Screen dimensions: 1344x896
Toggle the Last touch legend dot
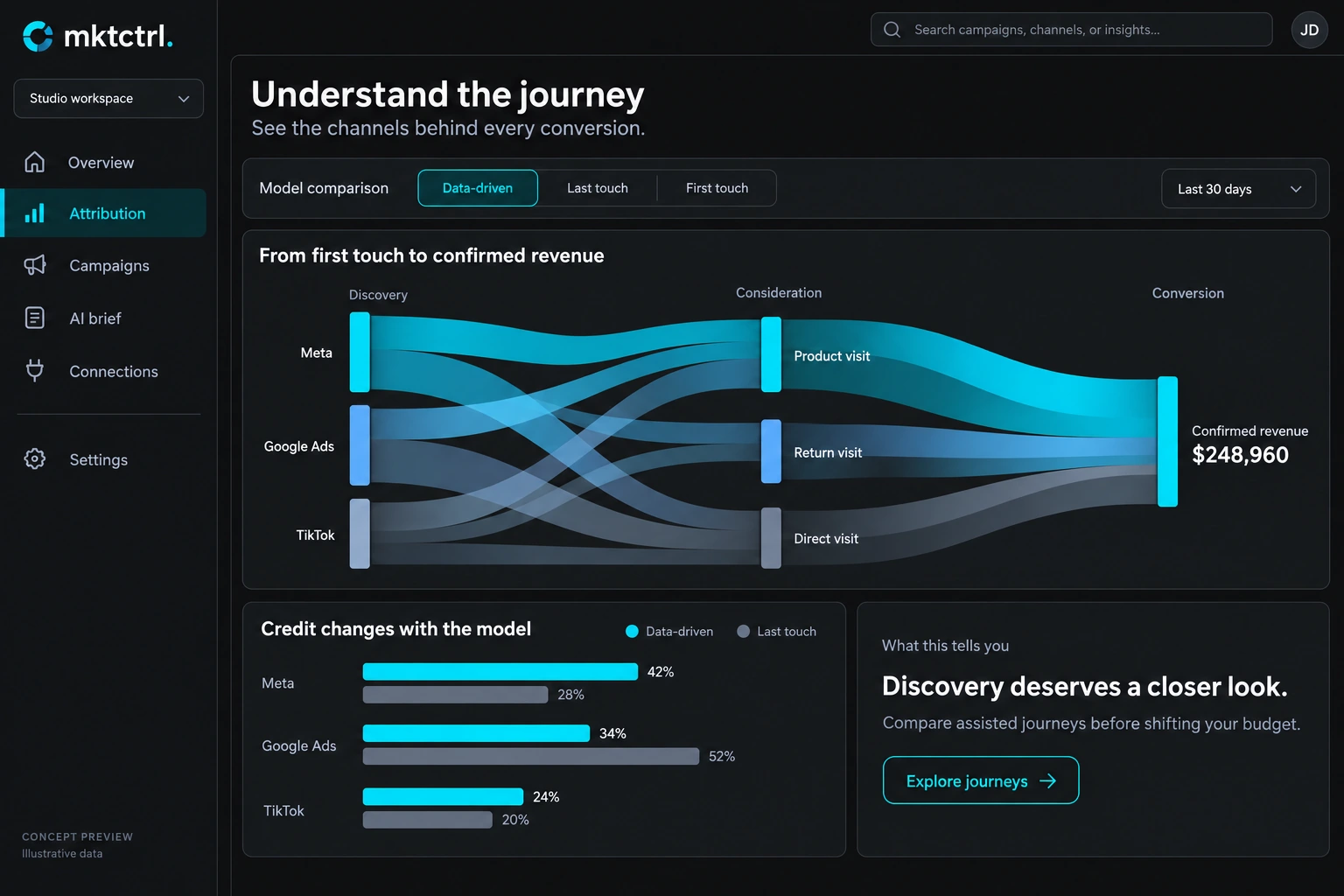coord(744,632)
